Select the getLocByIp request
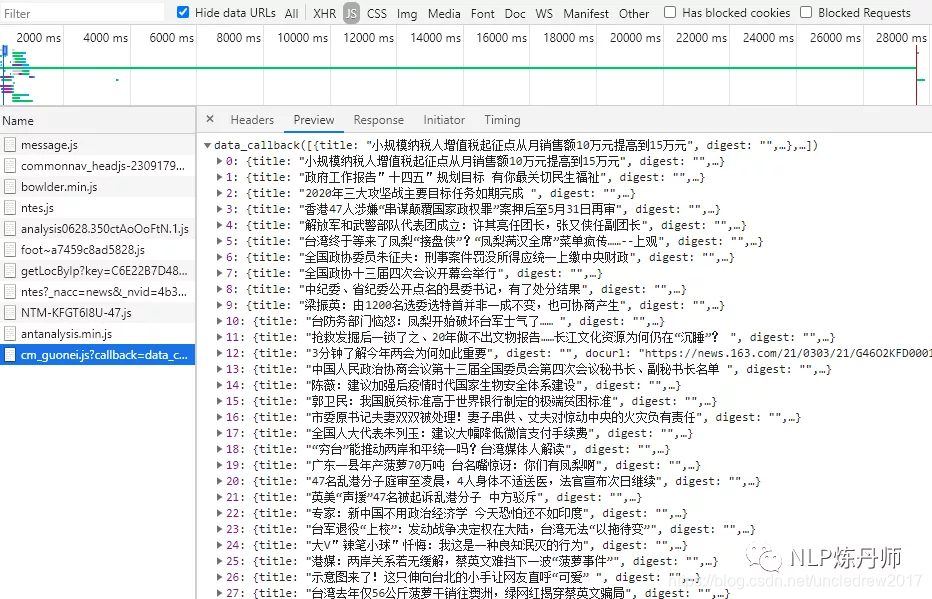Image resolution: width=932 pixels, height=599 pixels. click(x=97, y=271)
